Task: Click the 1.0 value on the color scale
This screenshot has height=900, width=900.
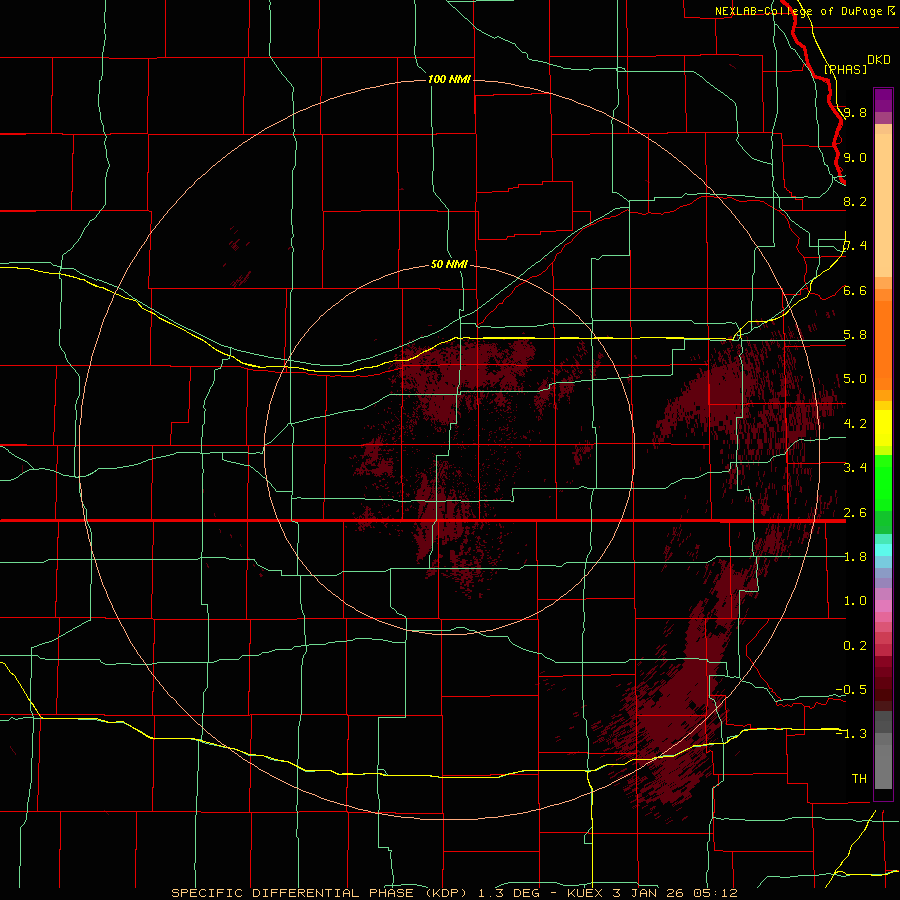Action: point(855,601)
